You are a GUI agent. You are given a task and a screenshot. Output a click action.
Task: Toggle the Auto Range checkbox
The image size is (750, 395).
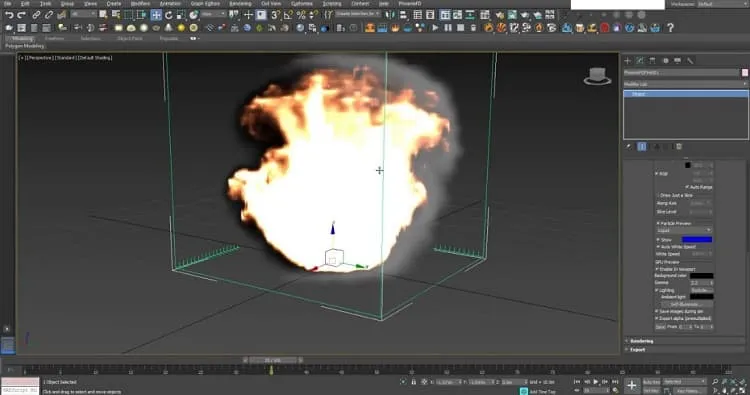(x=687, y=187)
